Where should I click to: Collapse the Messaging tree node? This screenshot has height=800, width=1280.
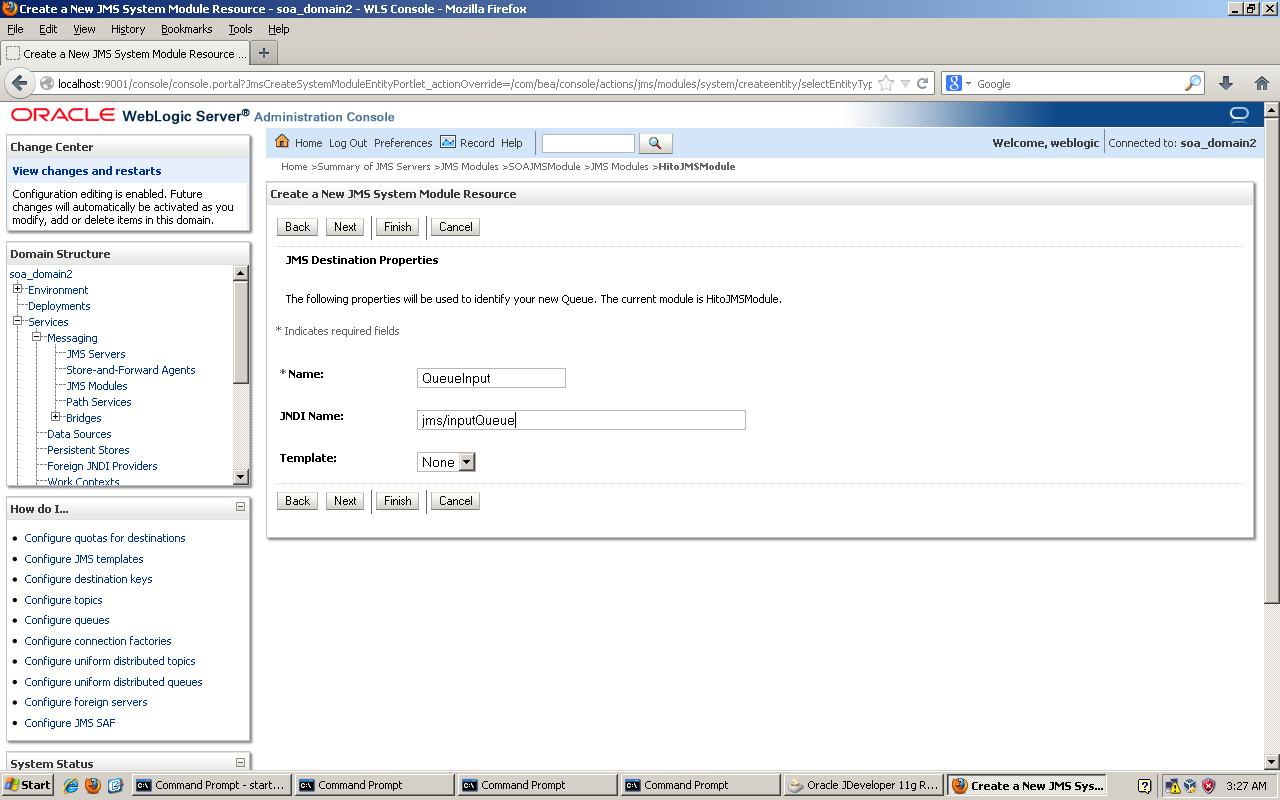(x=38, y=338)
